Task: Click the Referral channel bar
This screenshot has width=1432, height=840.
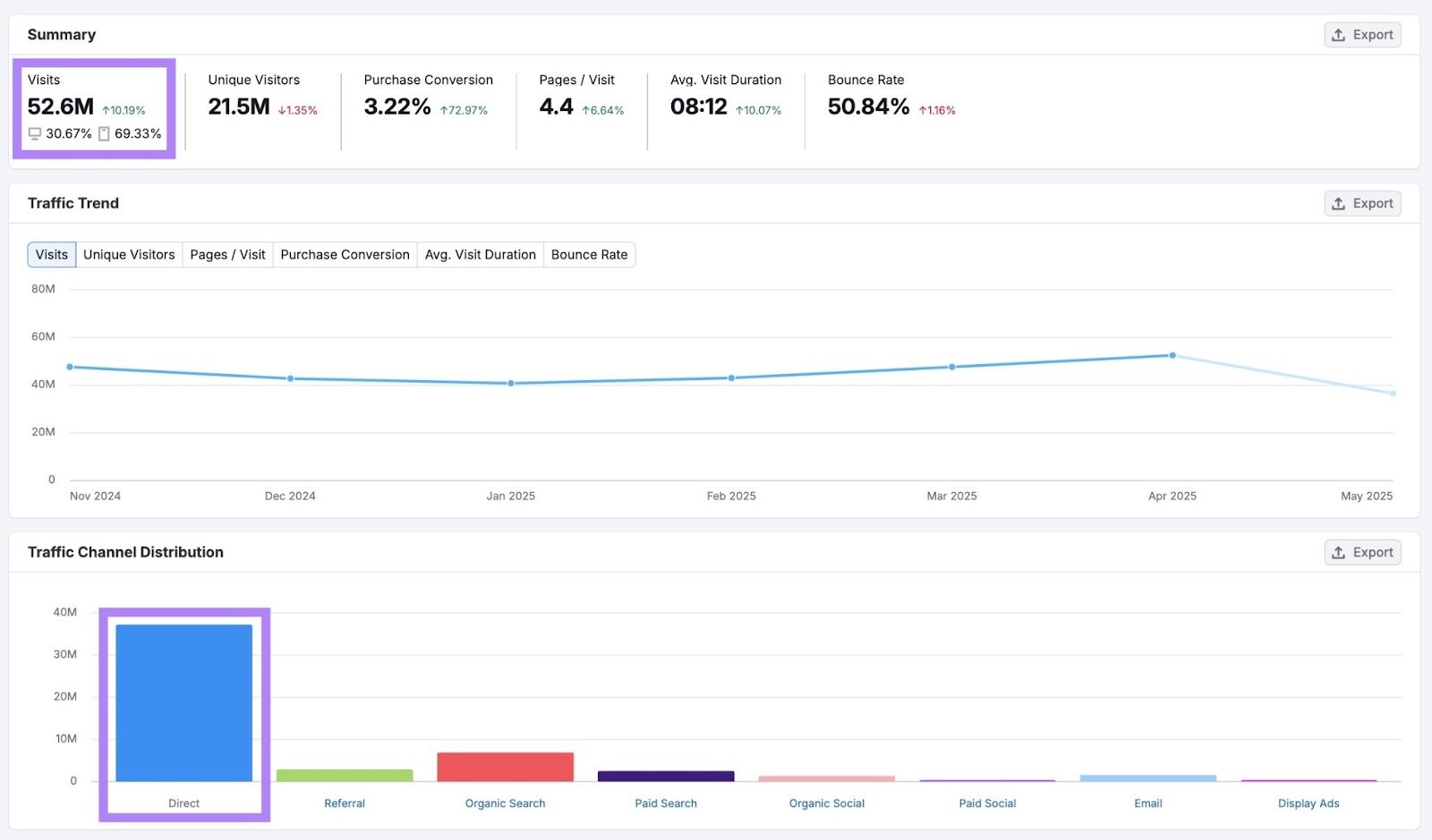Action: 345,775
